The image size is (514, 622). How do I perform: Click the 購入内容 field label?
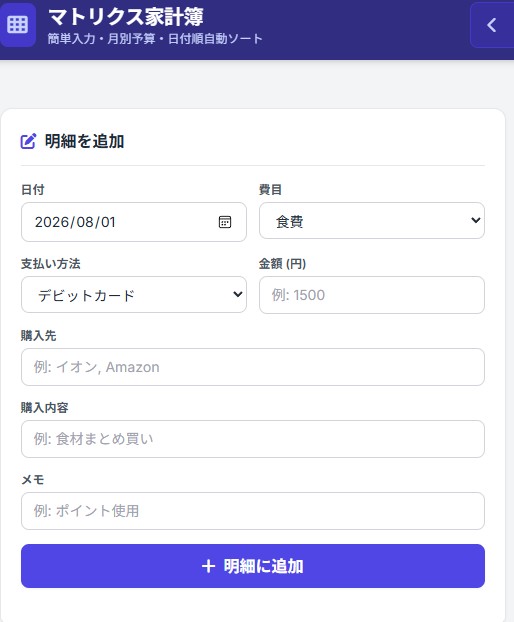44,407
